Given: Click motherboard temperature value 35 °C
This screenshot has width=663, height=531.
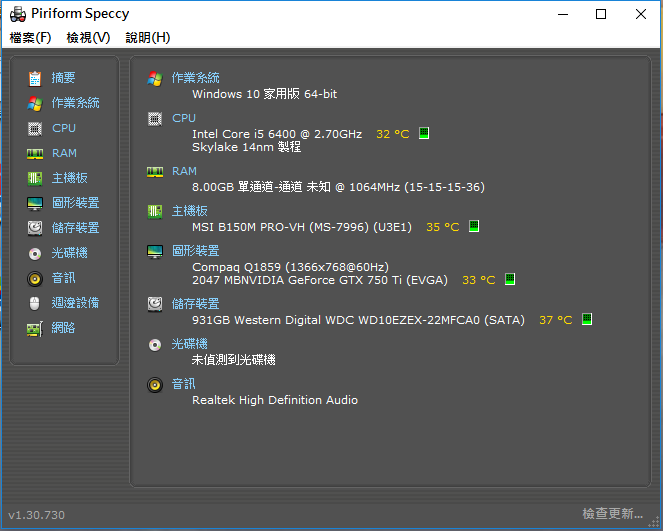Looking at the screenshot, I should tap(443, 227).
